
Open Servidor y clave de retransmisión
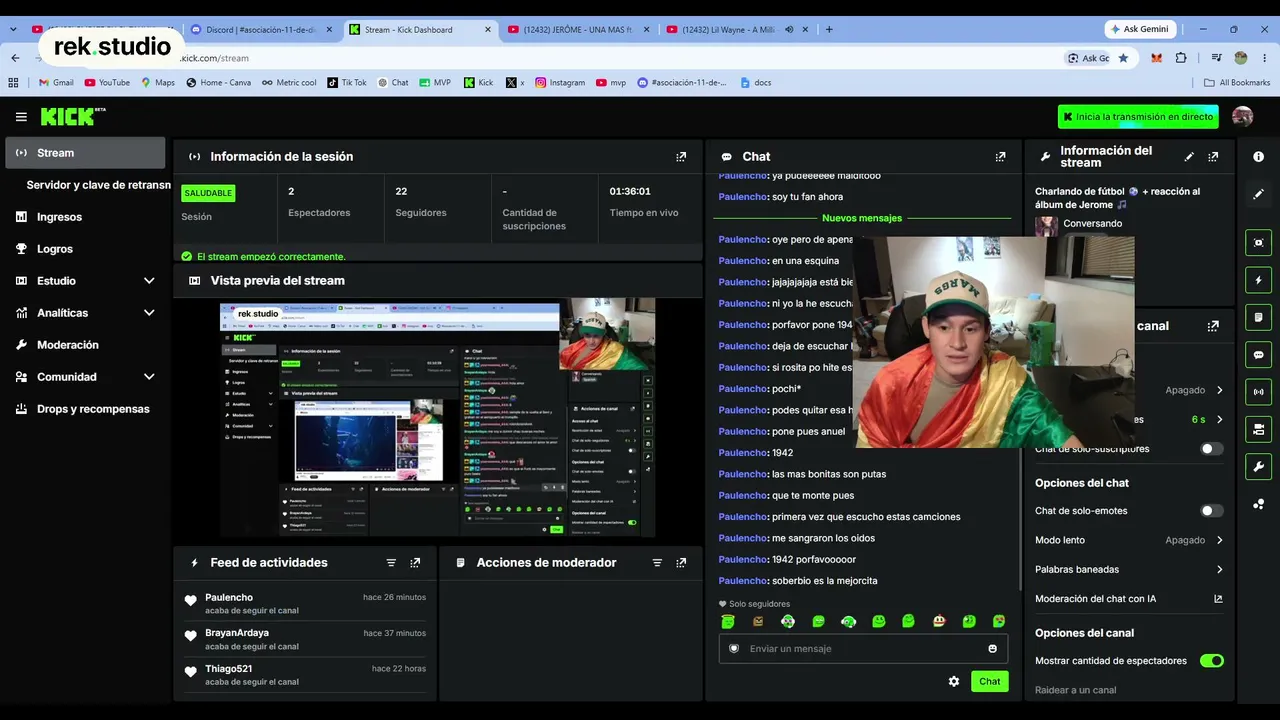coord(98,185)
